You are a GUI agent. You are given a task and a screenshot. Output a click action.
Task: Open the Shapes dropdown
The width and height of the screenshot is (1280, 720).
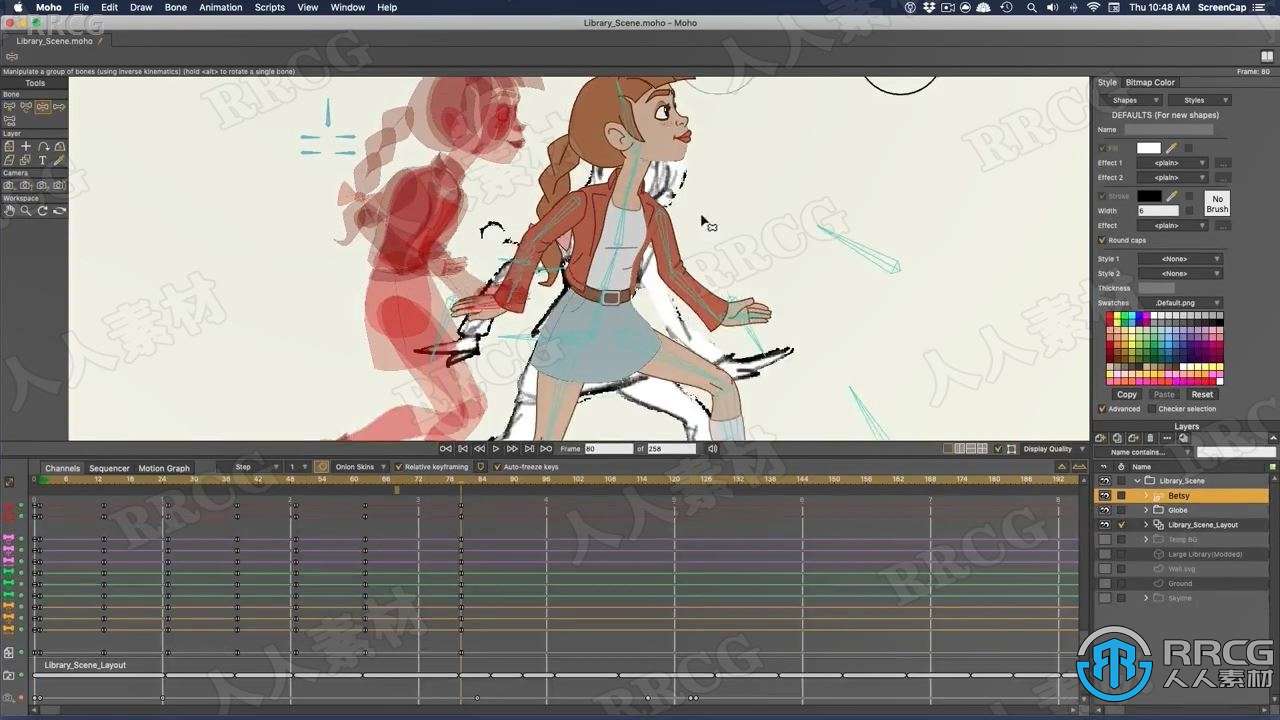pyautogui.click(x=1130, y=100)
